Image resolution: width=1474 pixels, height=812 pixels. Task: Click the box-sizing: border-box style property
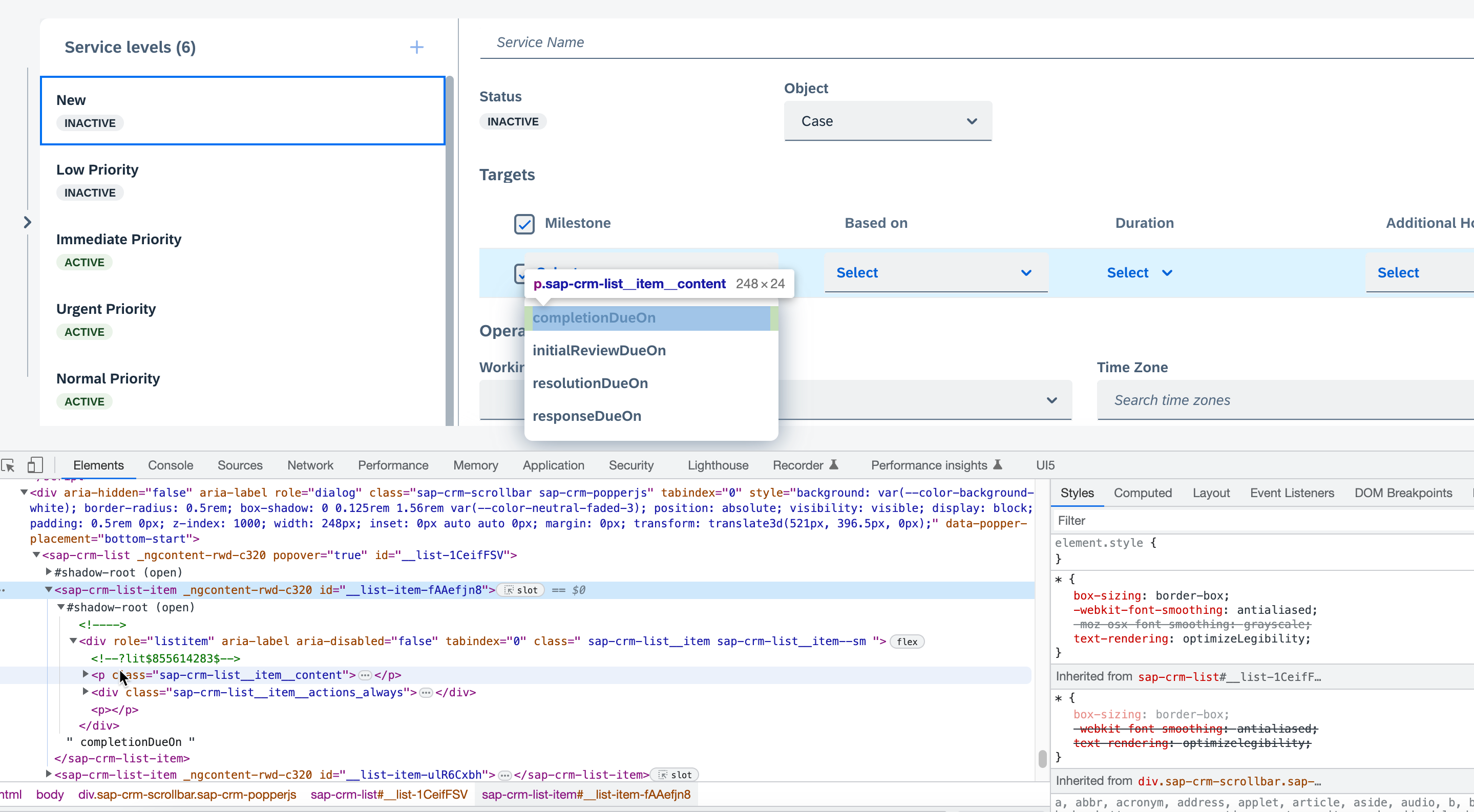[x=1151, y=596]
